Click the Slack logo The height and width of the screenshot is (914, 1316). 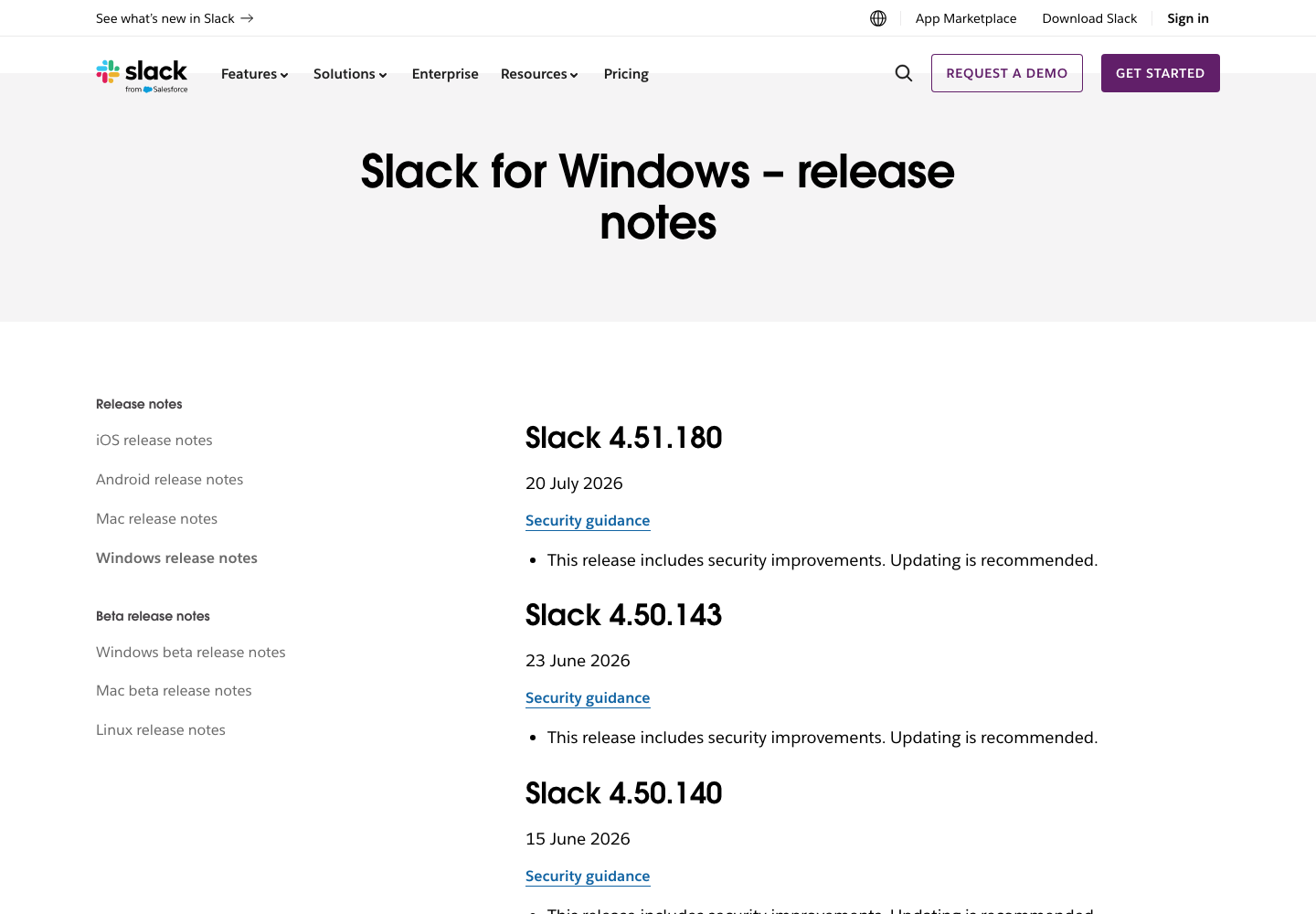pos(142,76)
